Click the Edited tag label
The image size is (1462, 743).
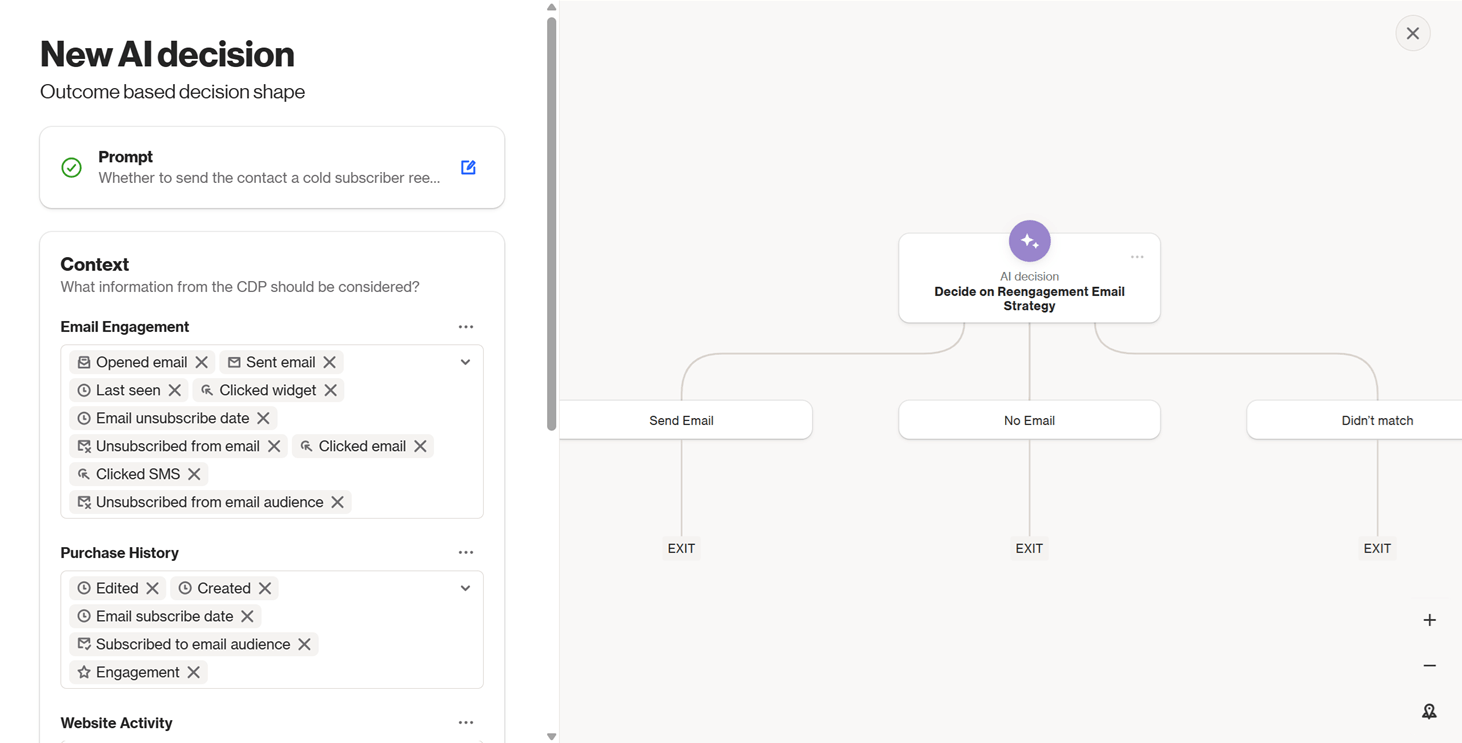117,588
